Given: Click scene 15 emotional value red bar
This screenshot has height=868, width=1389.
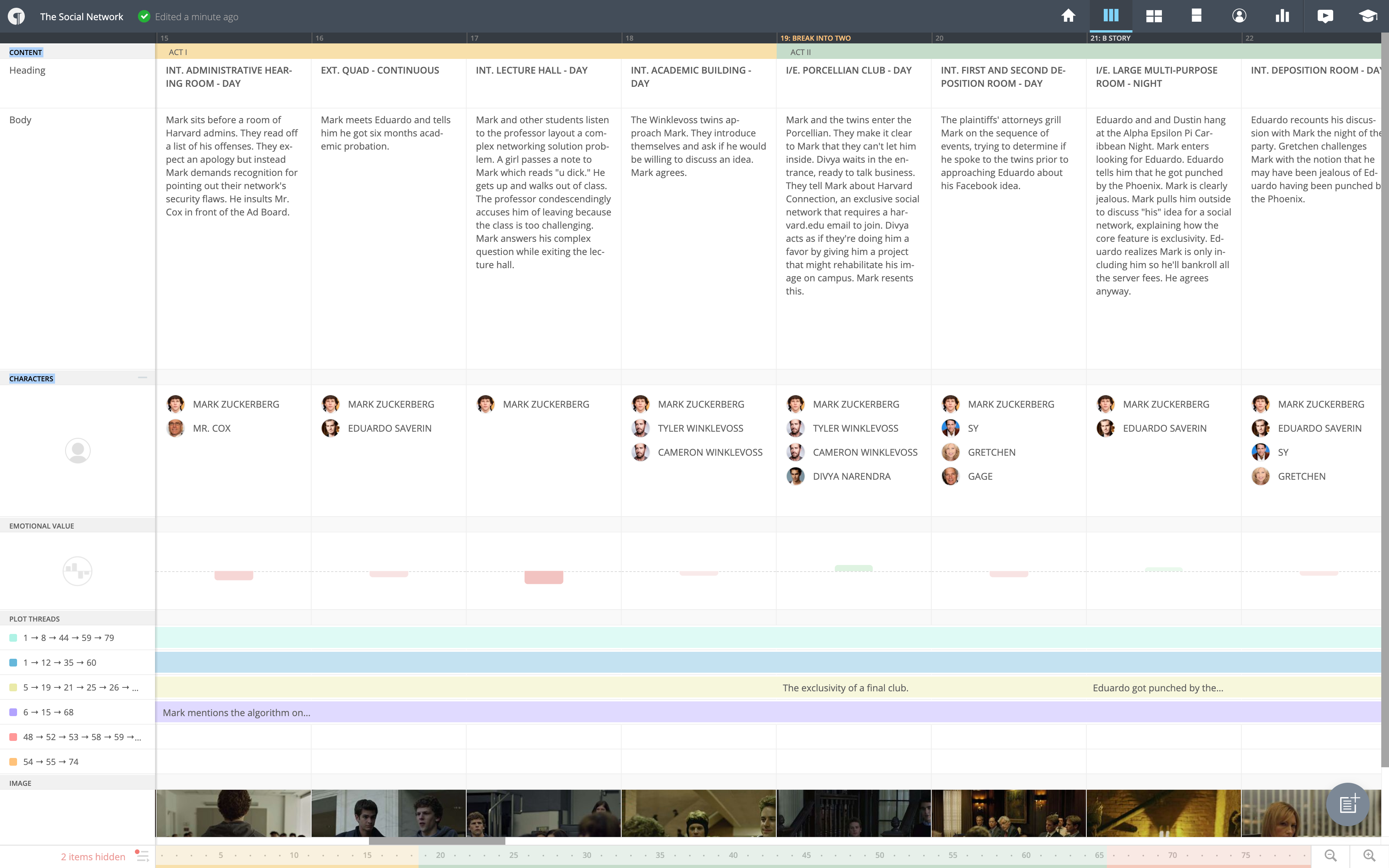Looking at the screenshot, I should (234, 576).
